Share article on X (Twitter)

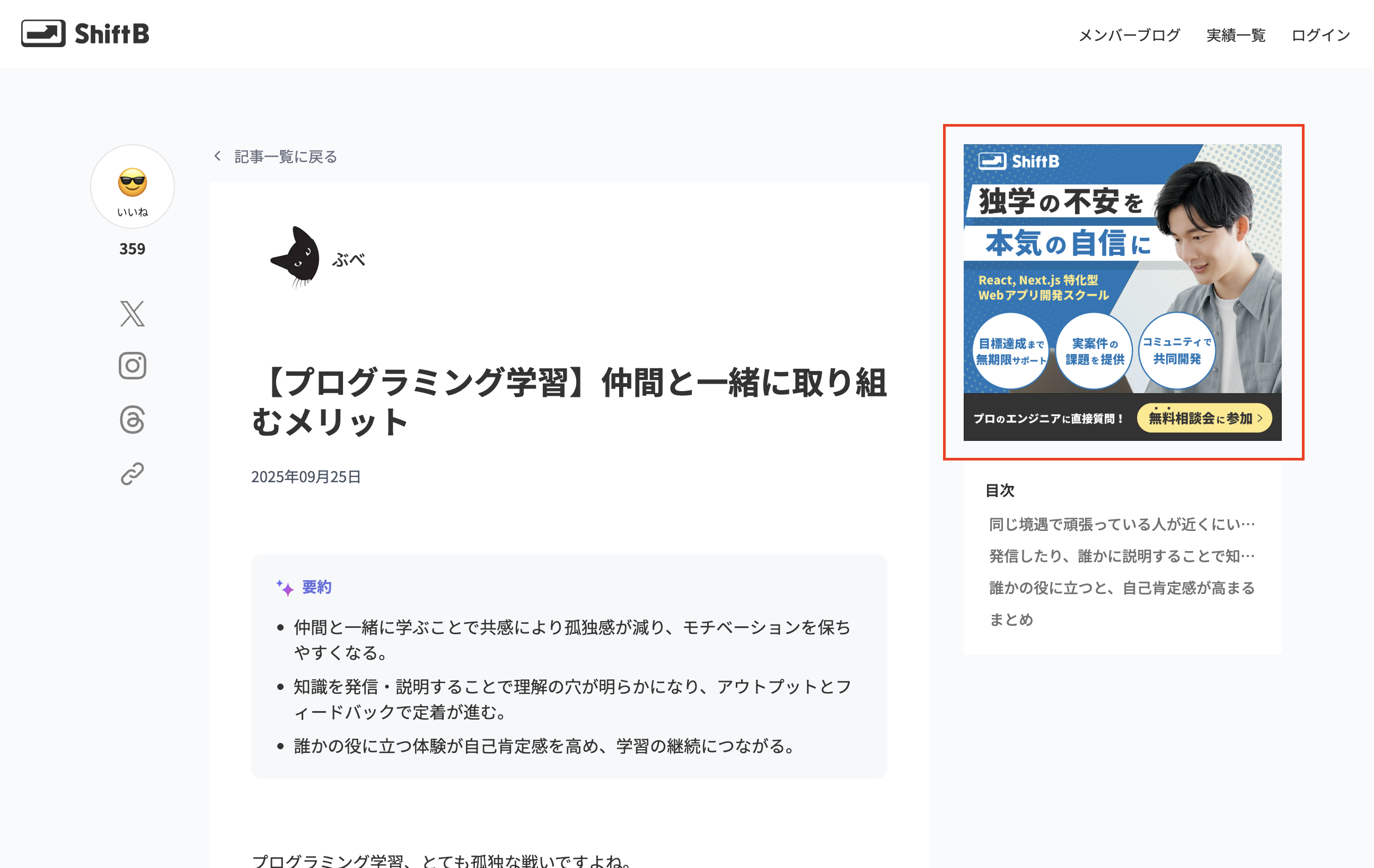[133, 314]
